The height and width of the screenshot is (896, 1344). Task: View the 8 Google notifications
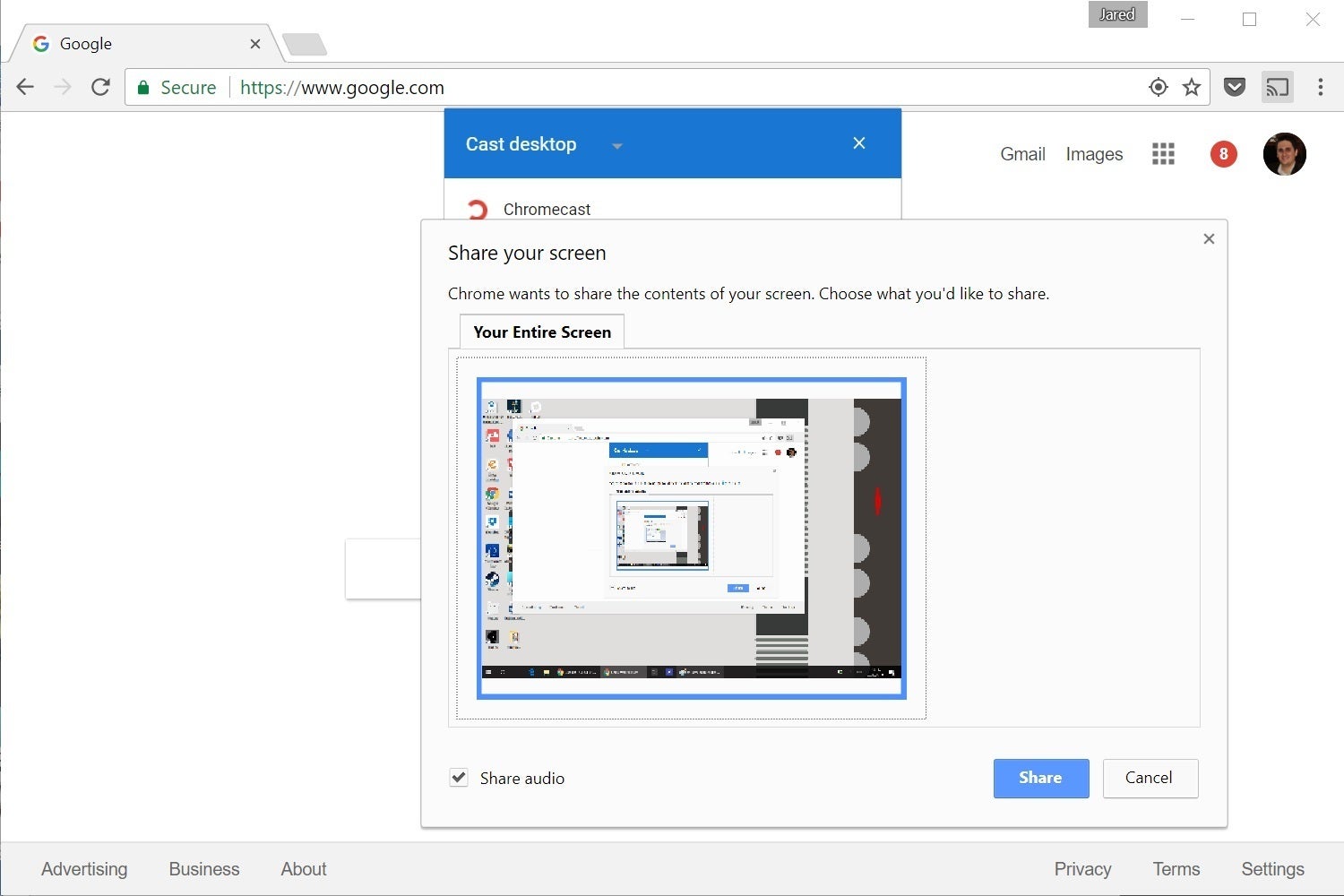[x=1224, y=154]
